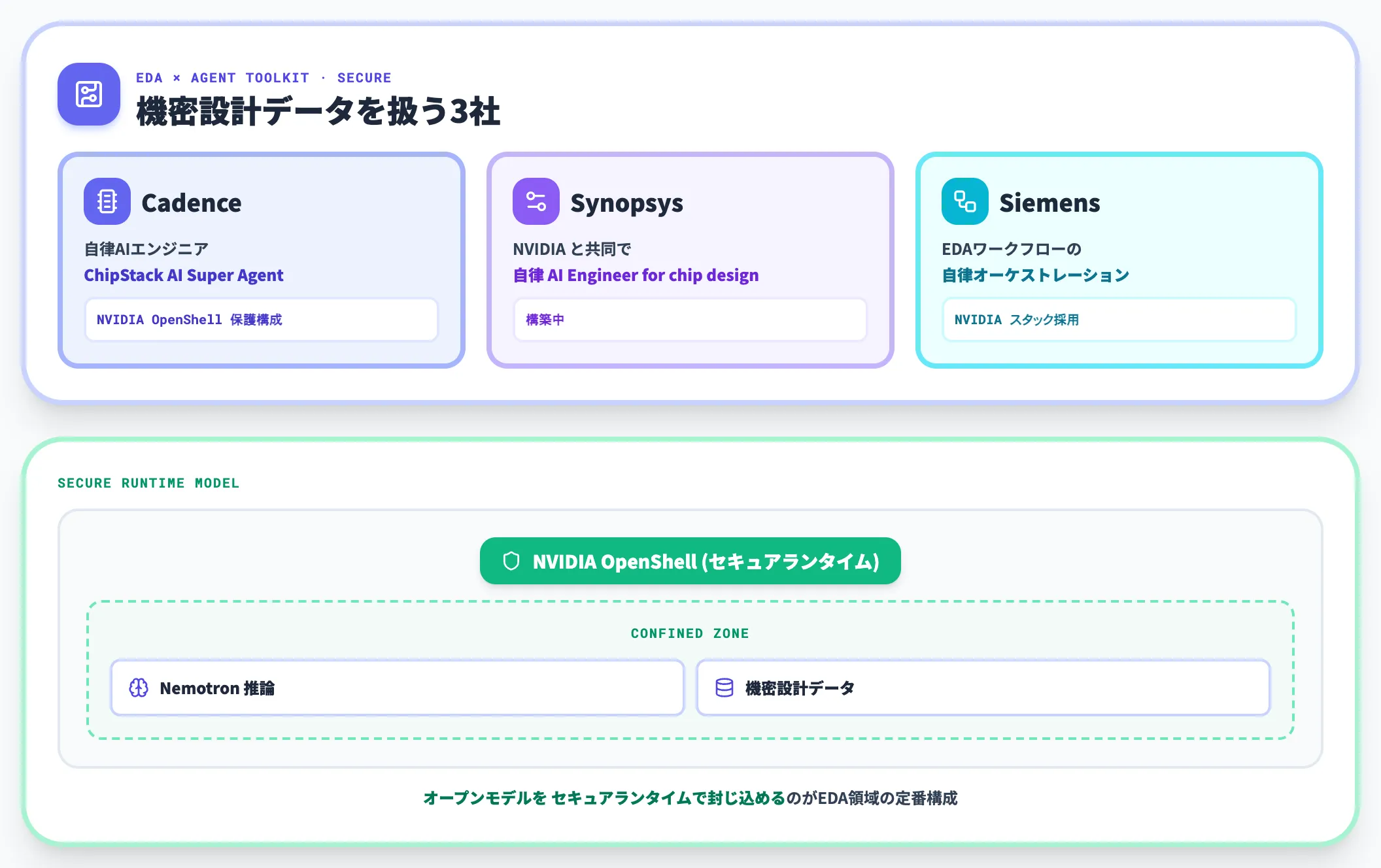Click the Nemotron brain icon

139,688
